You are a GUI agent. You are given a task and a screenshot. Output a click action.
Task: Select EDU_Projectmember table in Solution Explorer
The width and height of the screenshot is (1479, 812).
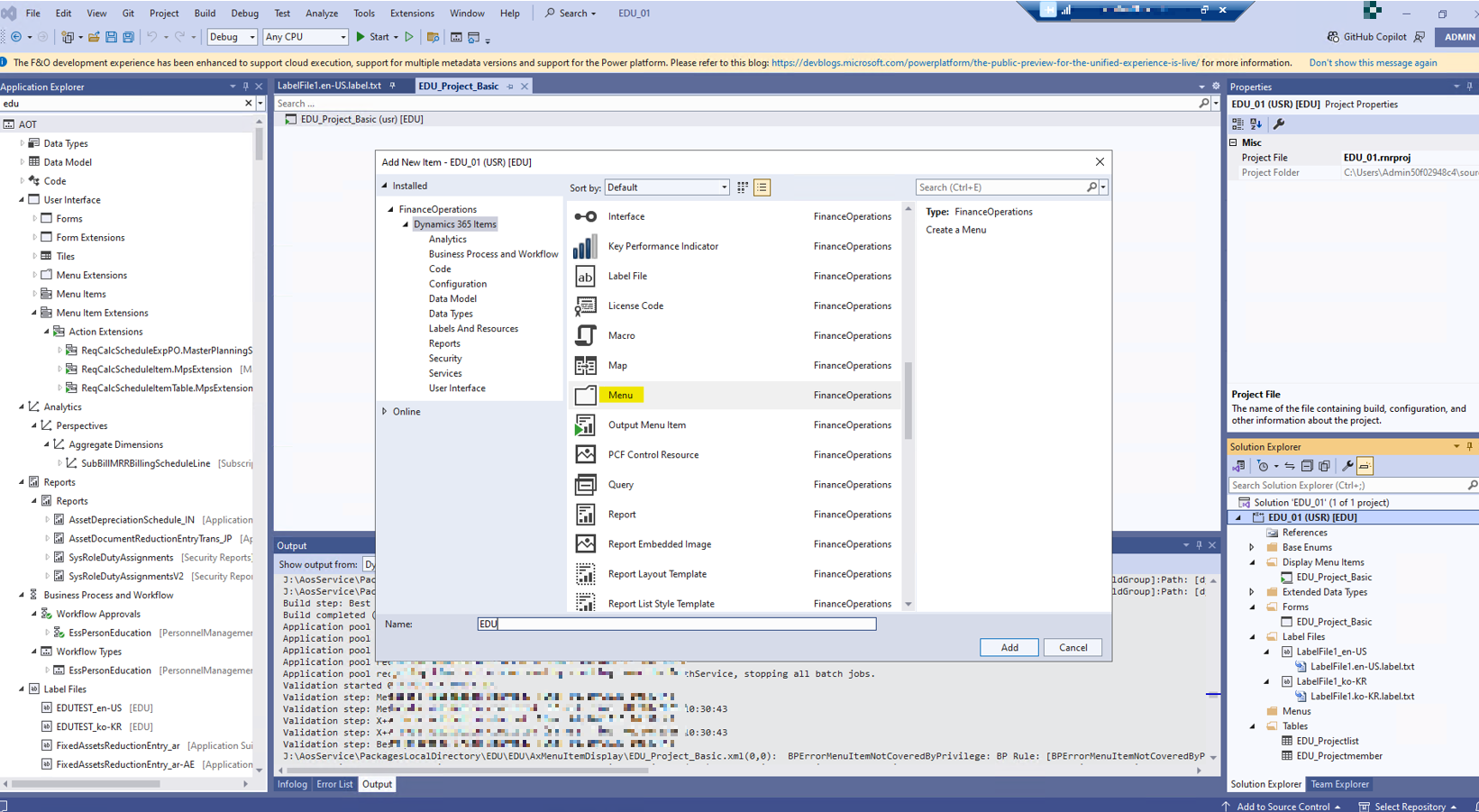(x=1338, y=756)
